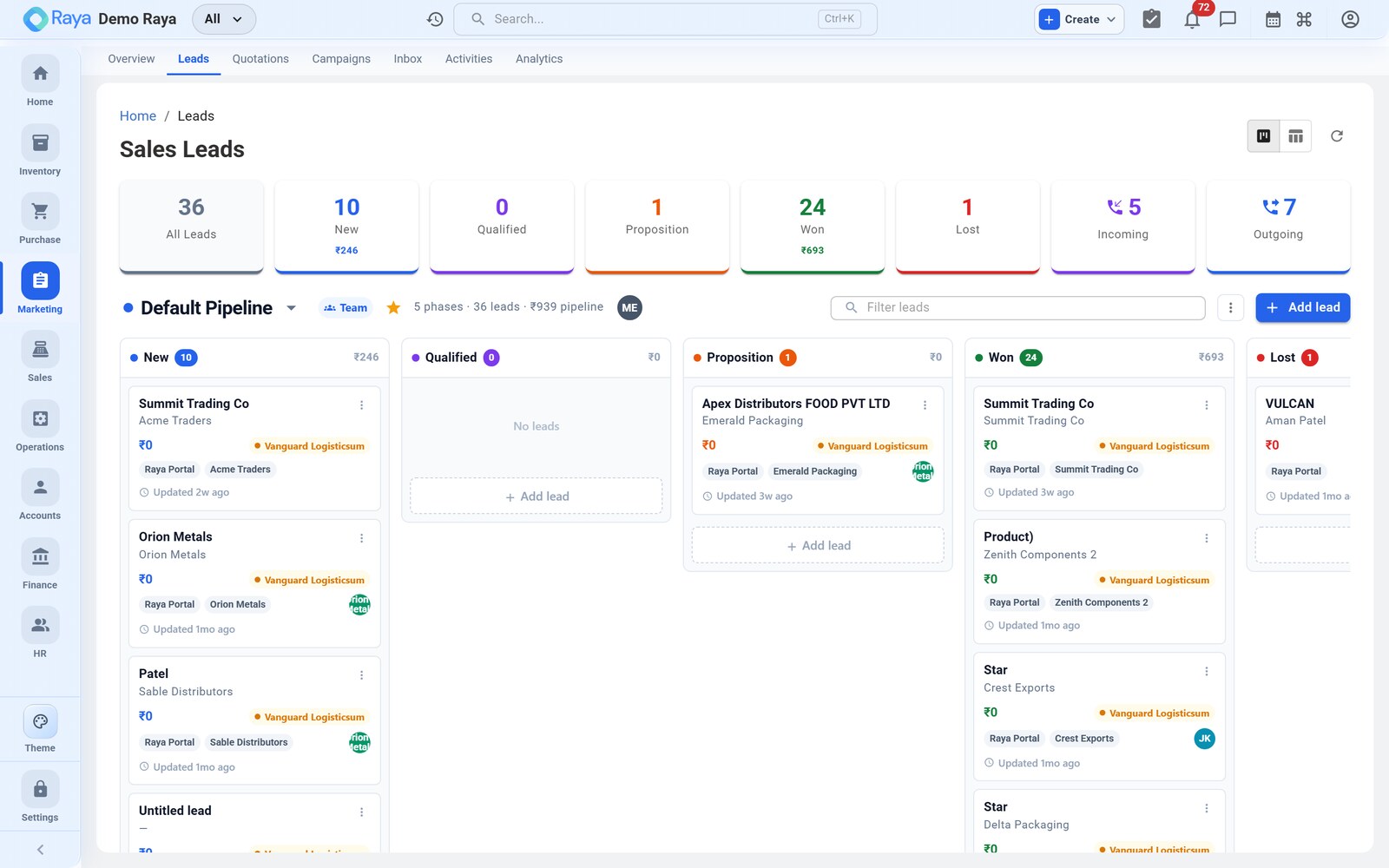Viewport: 1389px width, 868px height.
Task: Open the Theme settings
Action: coord(40,729)
